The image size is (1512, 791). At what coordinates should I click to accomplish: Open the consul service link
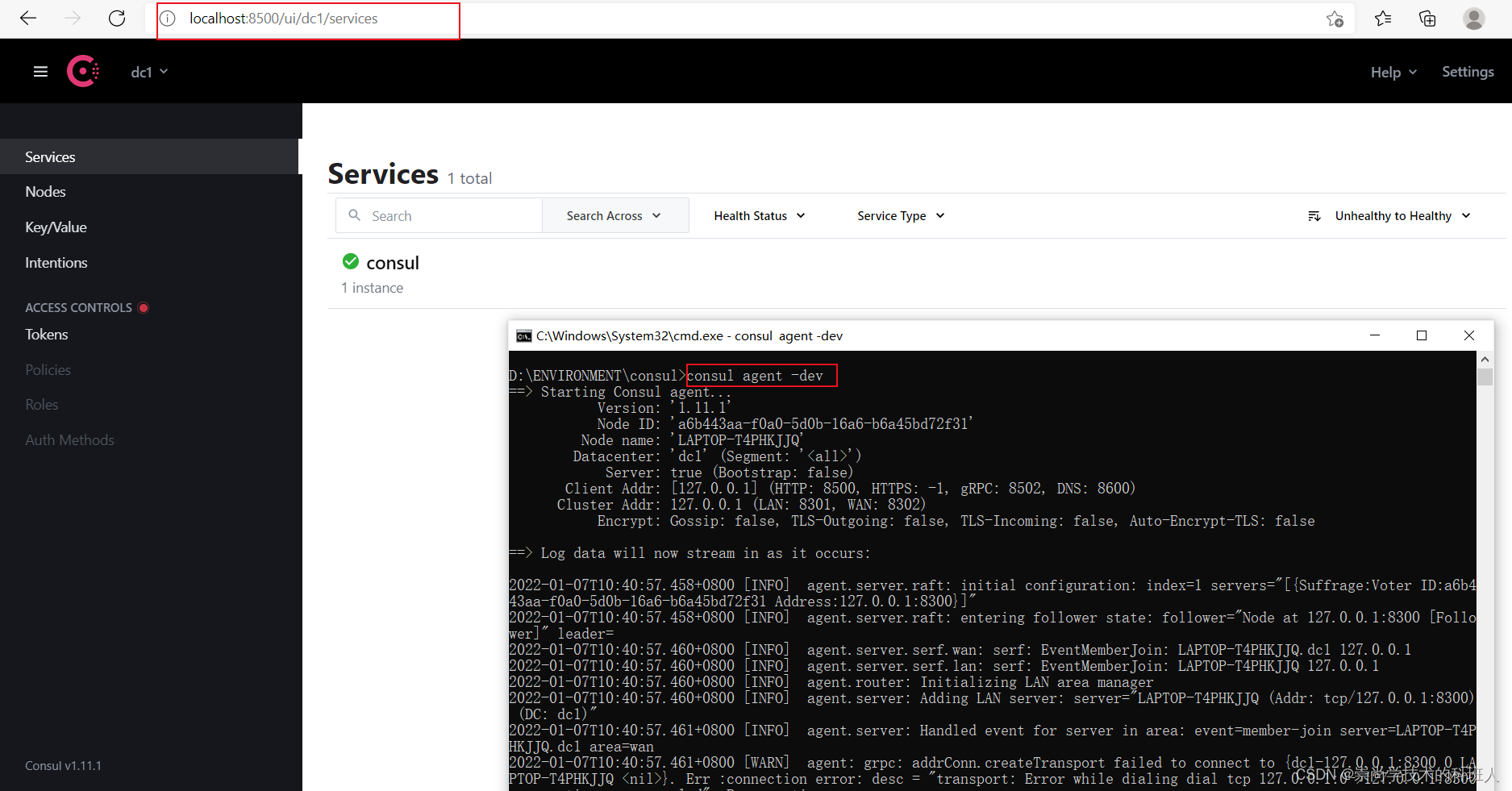click(393, 263)
